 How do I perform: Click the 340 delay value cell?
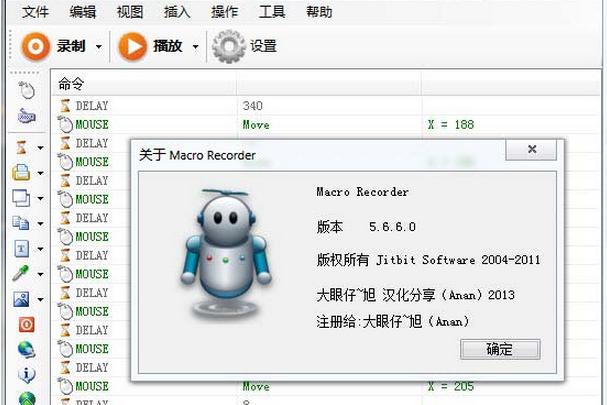point(253,106)
